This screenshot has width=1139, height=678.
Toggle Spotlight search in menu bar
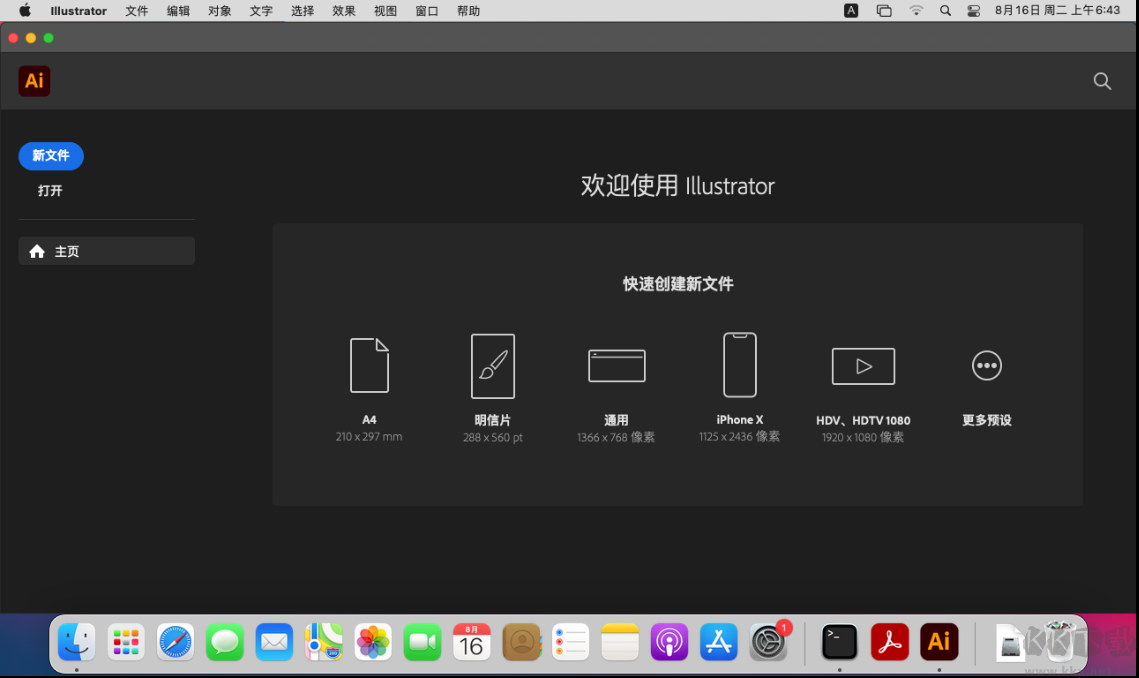click(944, 11)
